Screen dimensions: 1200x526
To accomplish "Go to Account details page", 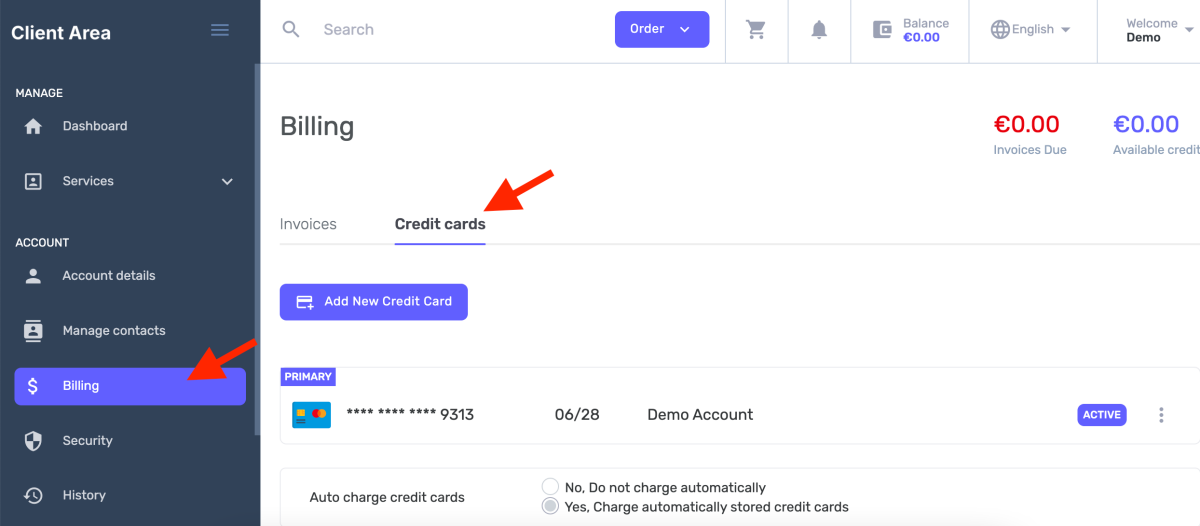I will click(x=108, y=276).
